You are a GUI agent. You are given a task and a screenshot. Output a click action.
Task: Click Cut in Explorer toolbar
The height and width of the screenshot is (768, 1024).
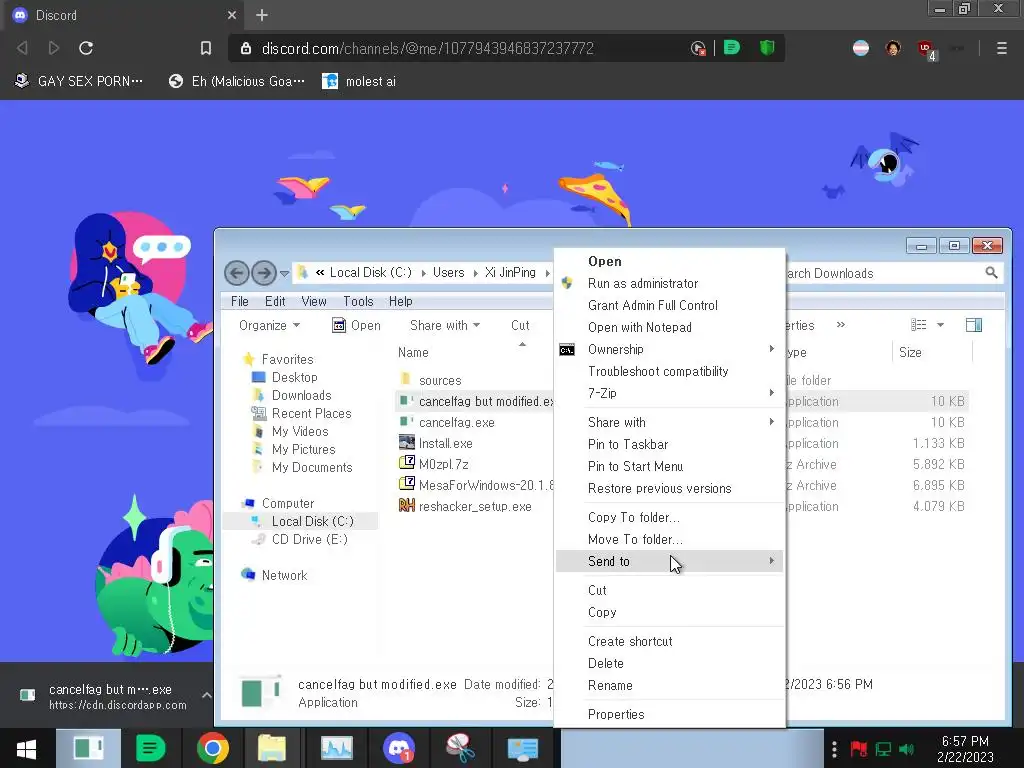click(x=520, y=325)
